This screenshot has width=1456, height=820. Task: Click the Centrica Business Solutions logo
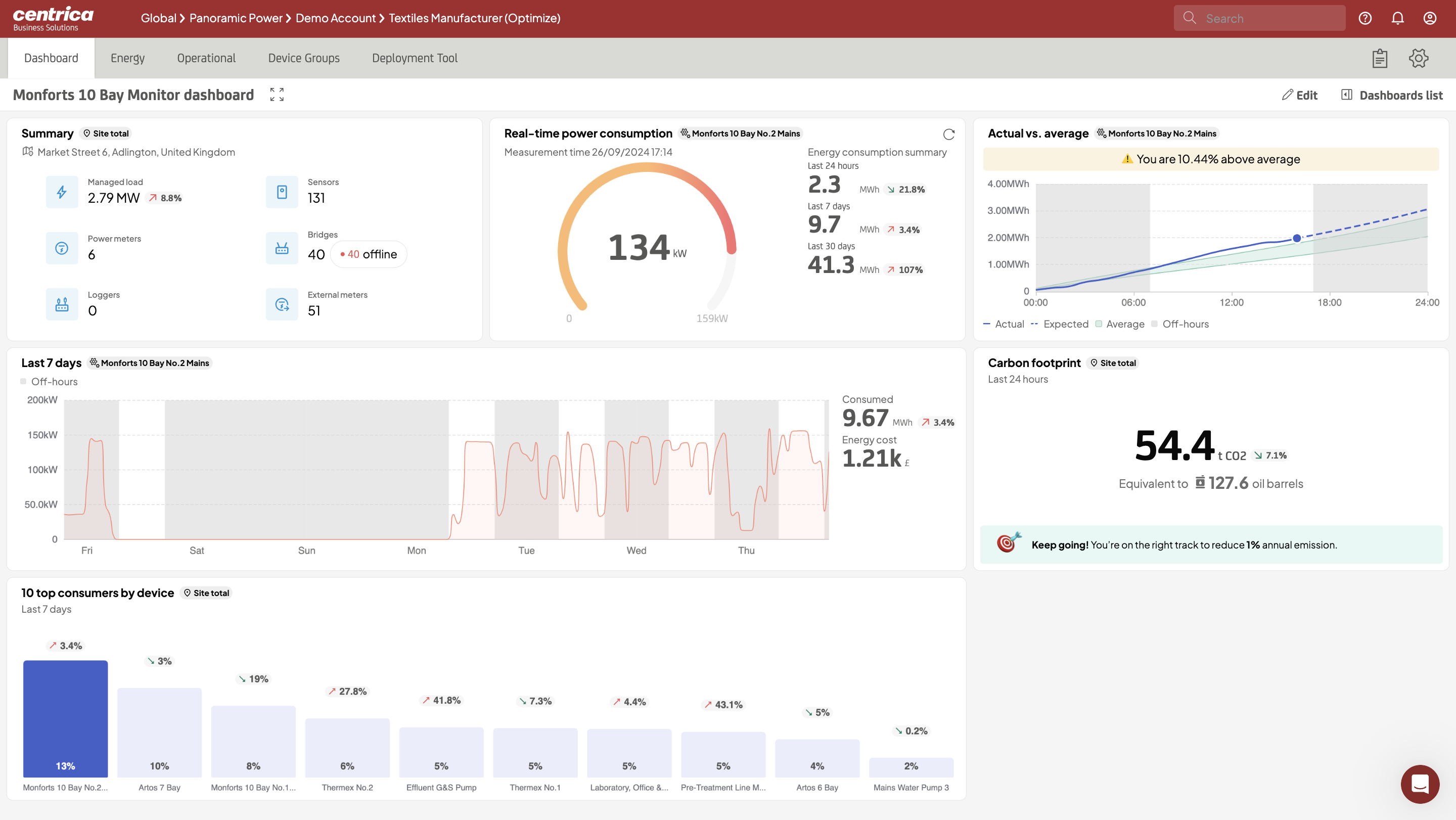53,18
